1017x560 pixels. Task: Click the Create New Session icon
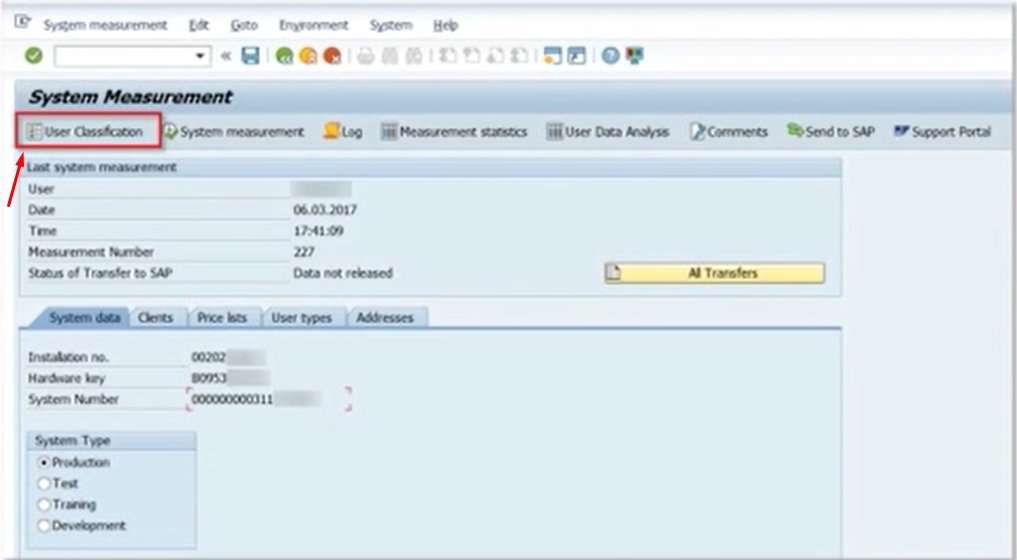pyautogui.click(x=553, y=56)
